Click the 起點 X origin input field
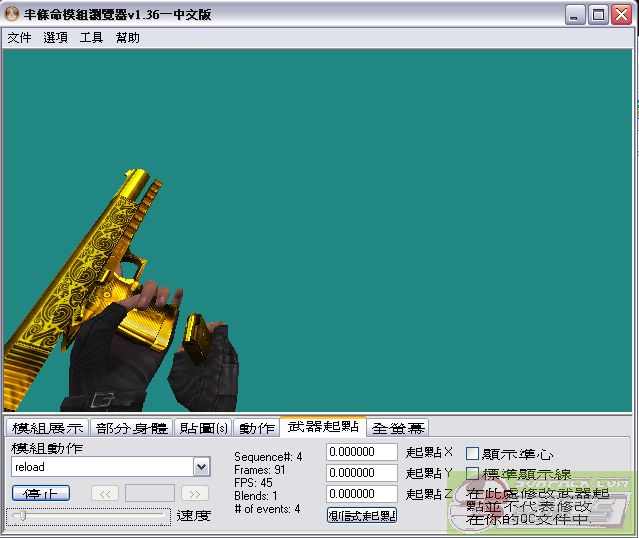This screenshot has width=639, height=538. [361, 452]
